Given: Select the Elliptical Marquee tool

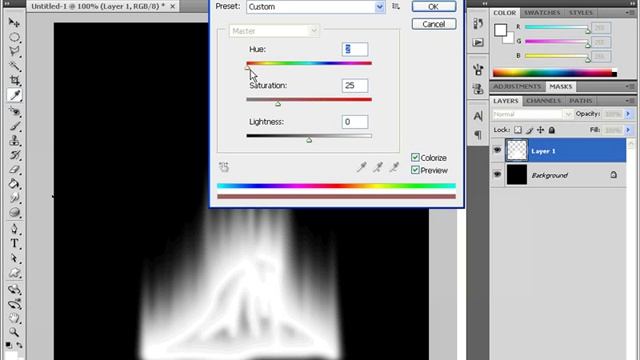Looking at the screenshot, I should click(x=14, y=38).
